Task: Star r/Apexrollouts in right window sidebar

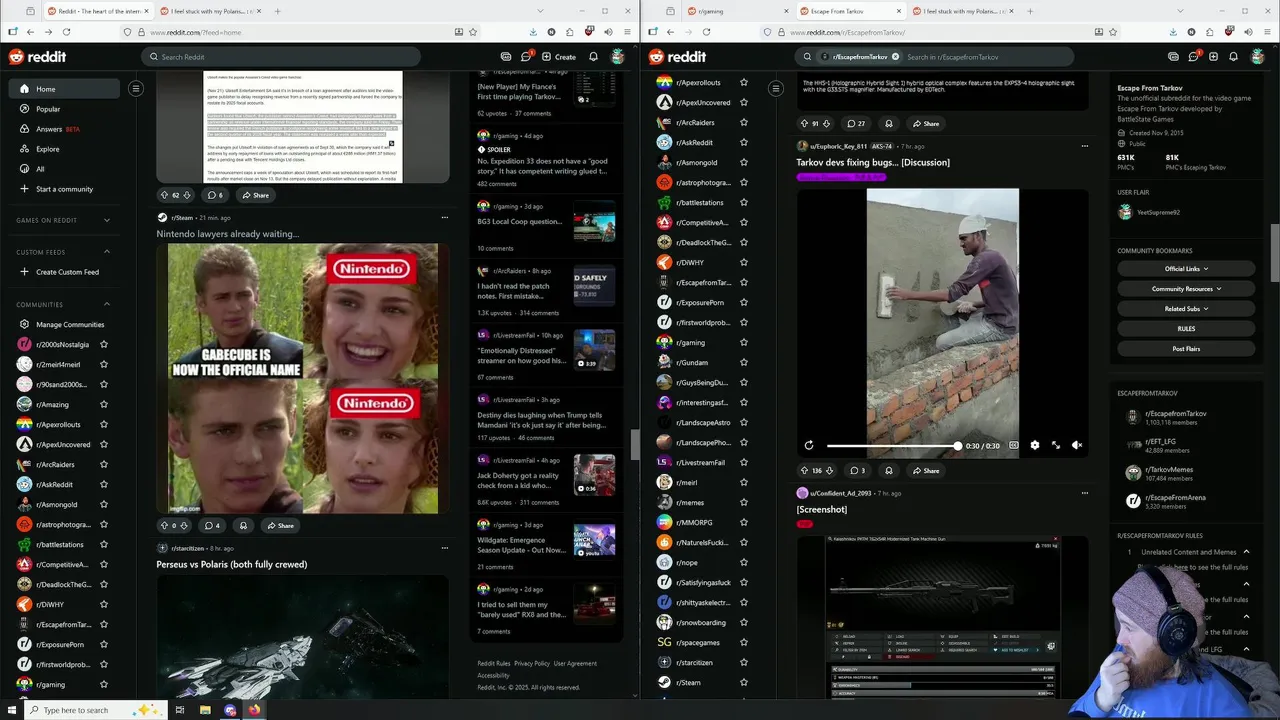Action: (744, 82)
